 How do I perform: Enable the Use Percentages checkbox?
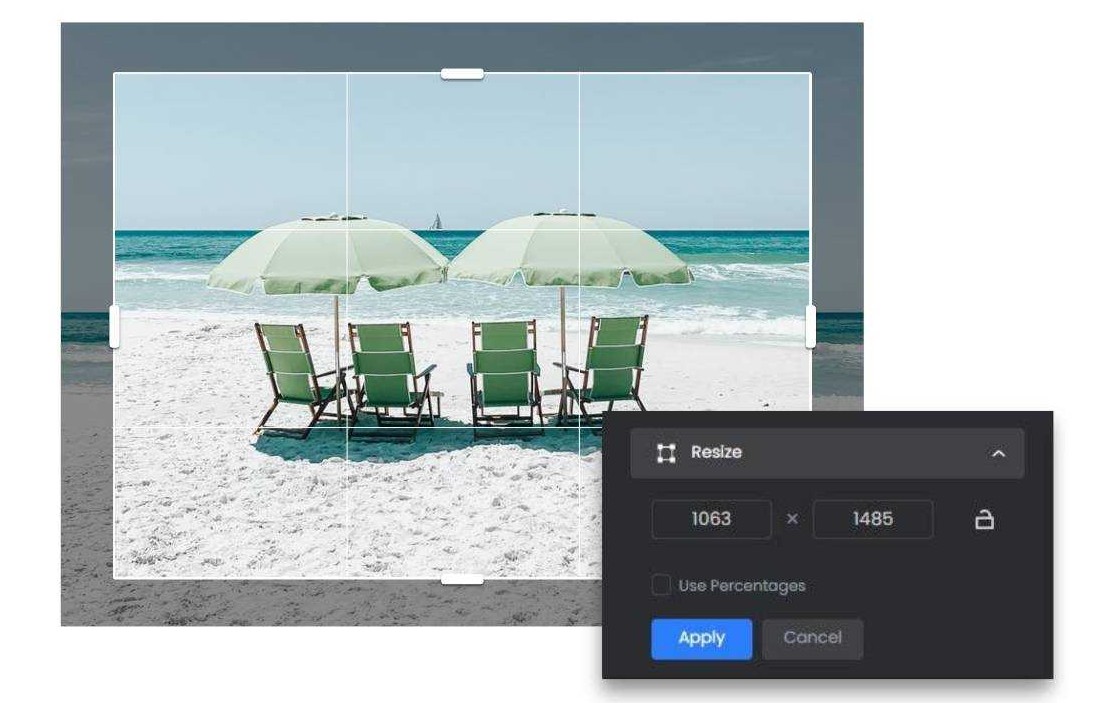coord(661,585)
